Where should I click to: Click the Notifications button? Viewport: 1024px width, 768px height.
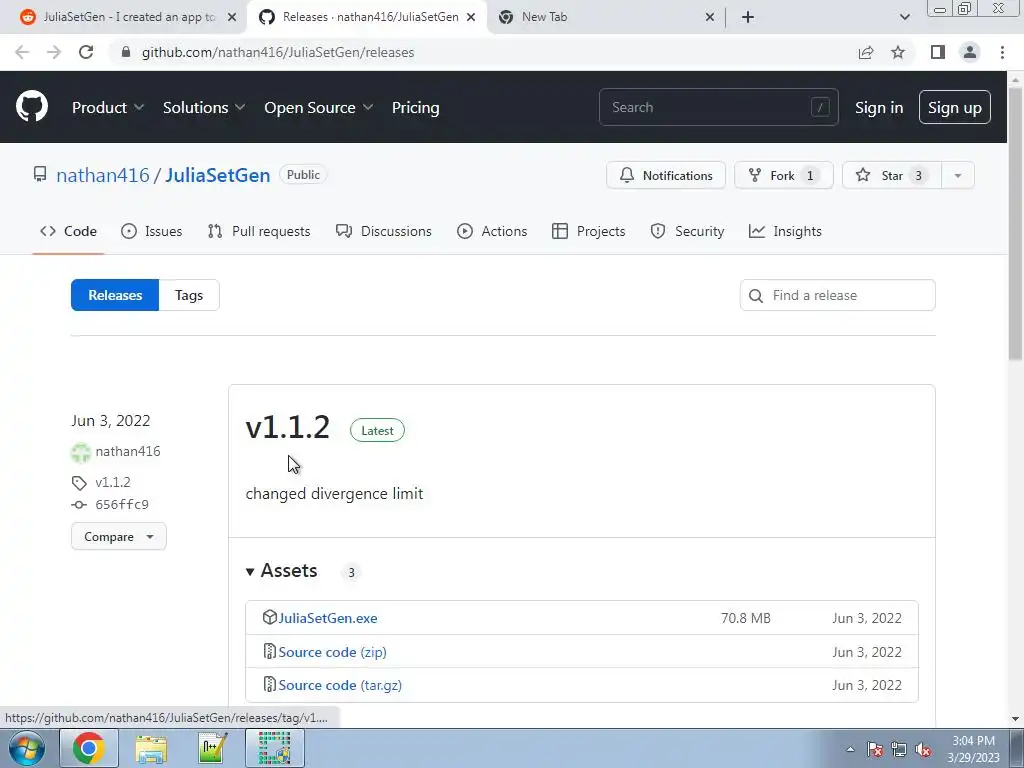(665, 175)
